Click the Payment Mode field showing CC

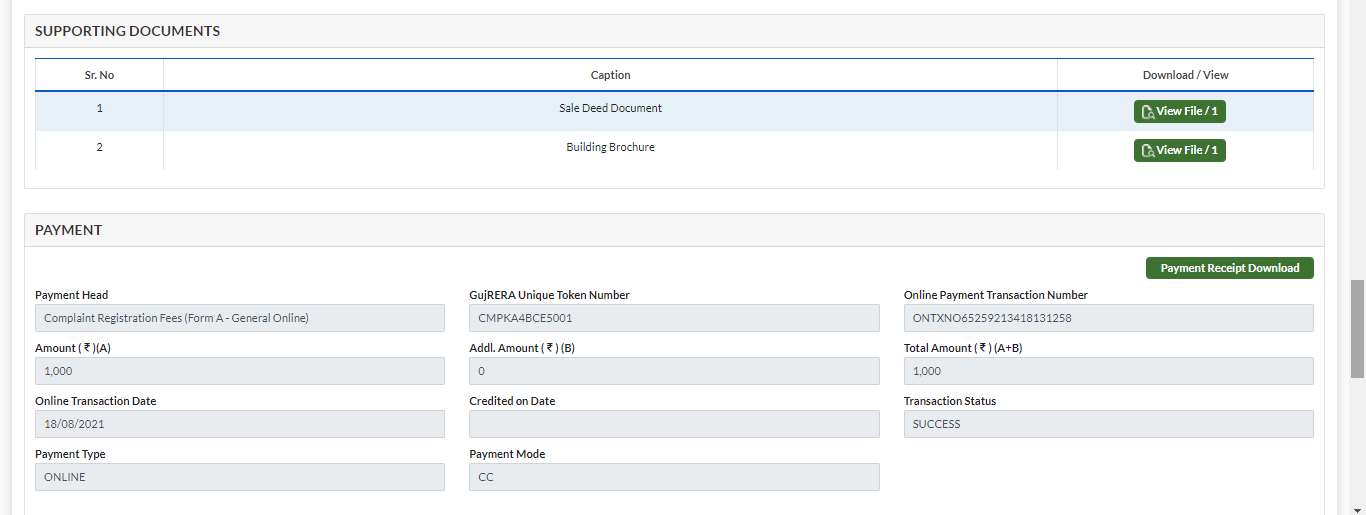click(x=674, y=477)
